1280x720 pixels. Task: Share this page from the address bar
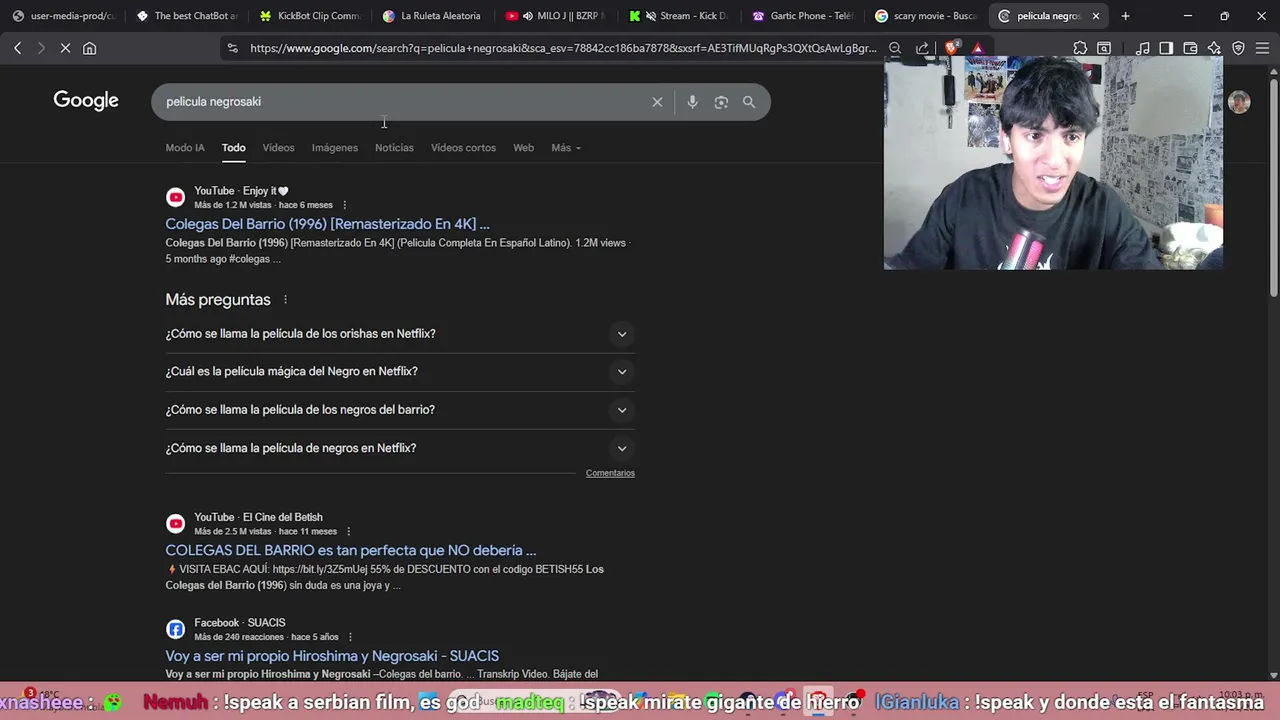tap(922, 48)
